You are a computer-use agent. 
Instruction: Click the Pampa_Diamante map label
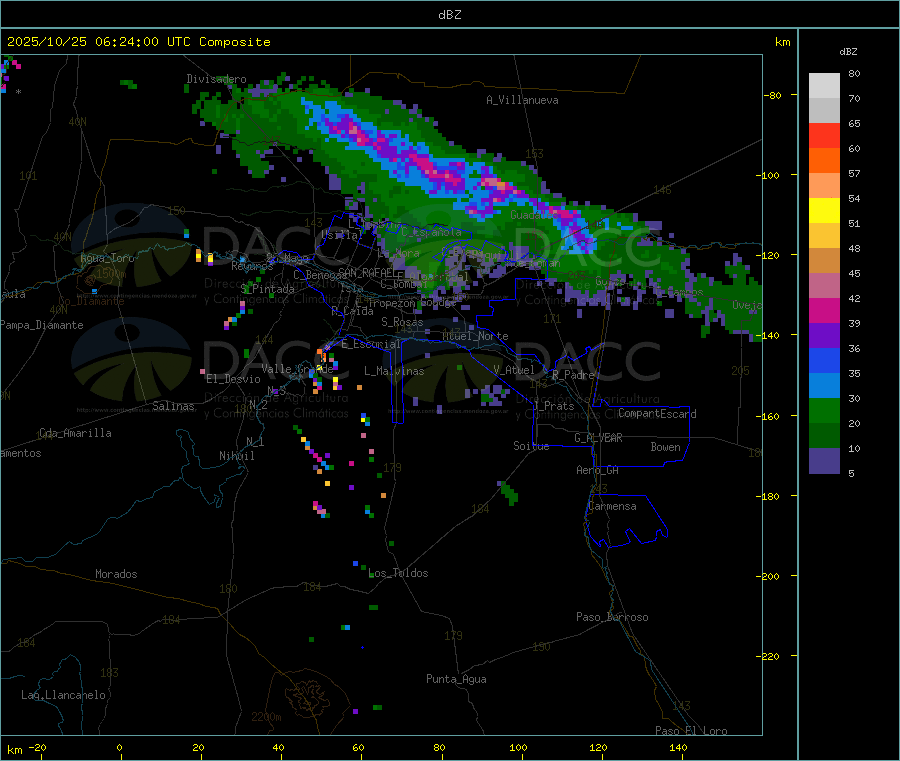click(42, 325)
